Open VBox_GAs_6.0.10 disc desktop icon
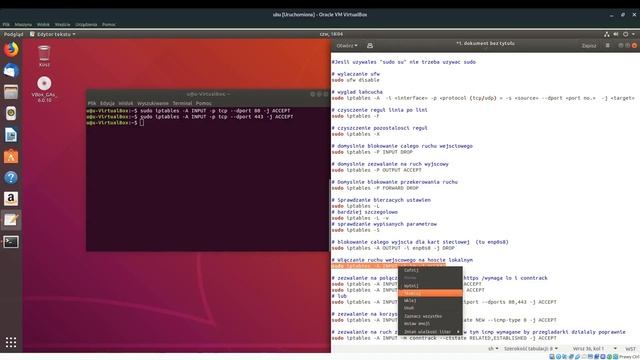The height and width of the screenshot is (360, 640). [x=44, y=89]
